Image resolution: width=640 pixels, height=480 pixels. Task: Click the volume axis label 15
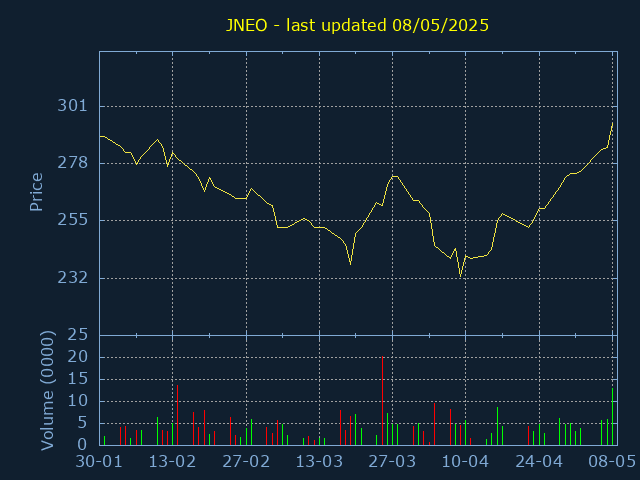[x=78, y=380]
